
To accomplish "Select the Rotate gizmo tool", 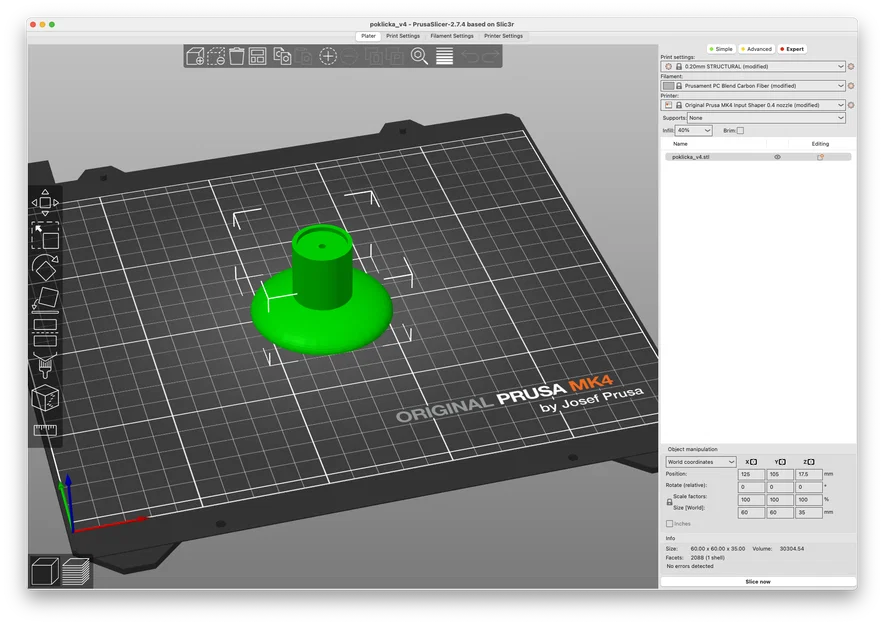I will coord(45,267).
